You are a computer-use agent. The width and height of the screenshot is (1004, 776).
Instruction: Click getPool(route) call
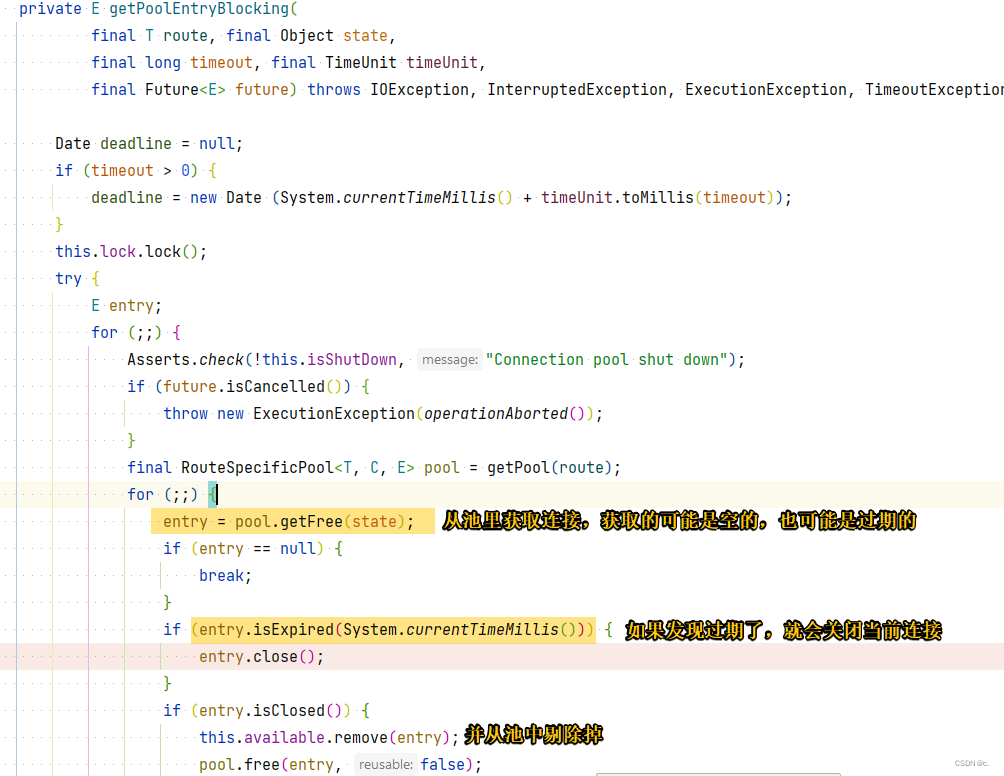pos(549,468)
